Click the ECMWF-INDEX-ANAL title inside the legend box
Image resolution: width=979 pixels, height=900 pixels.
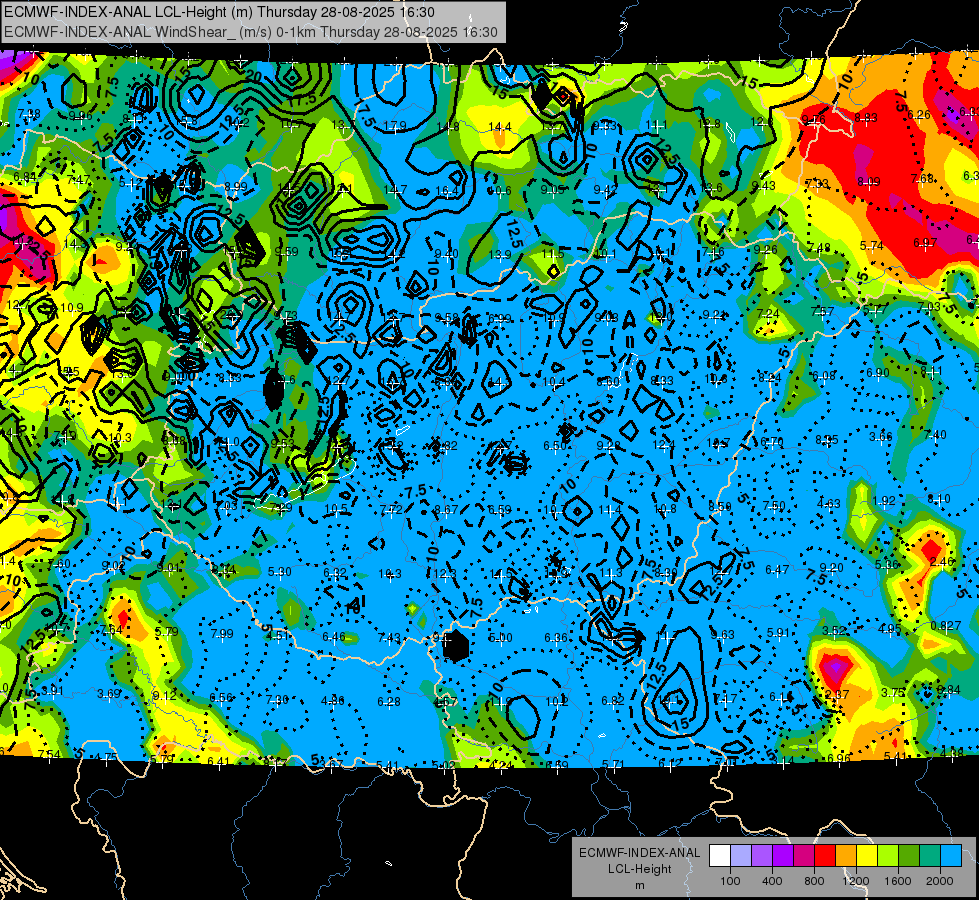[x=639, y=853]
